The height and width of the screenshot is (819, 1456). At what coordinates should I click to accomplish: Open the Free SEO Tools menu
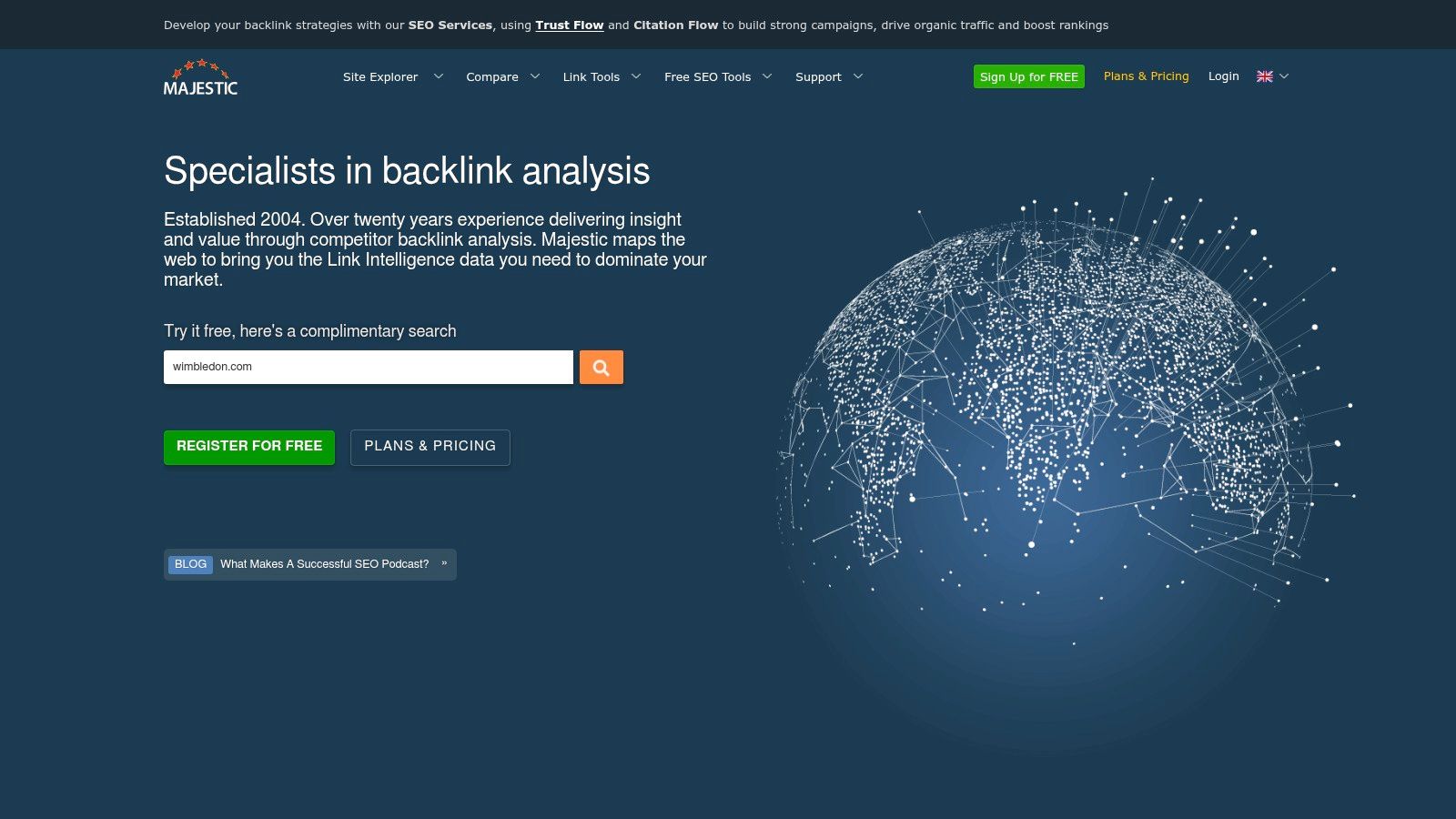coord(707,77)
